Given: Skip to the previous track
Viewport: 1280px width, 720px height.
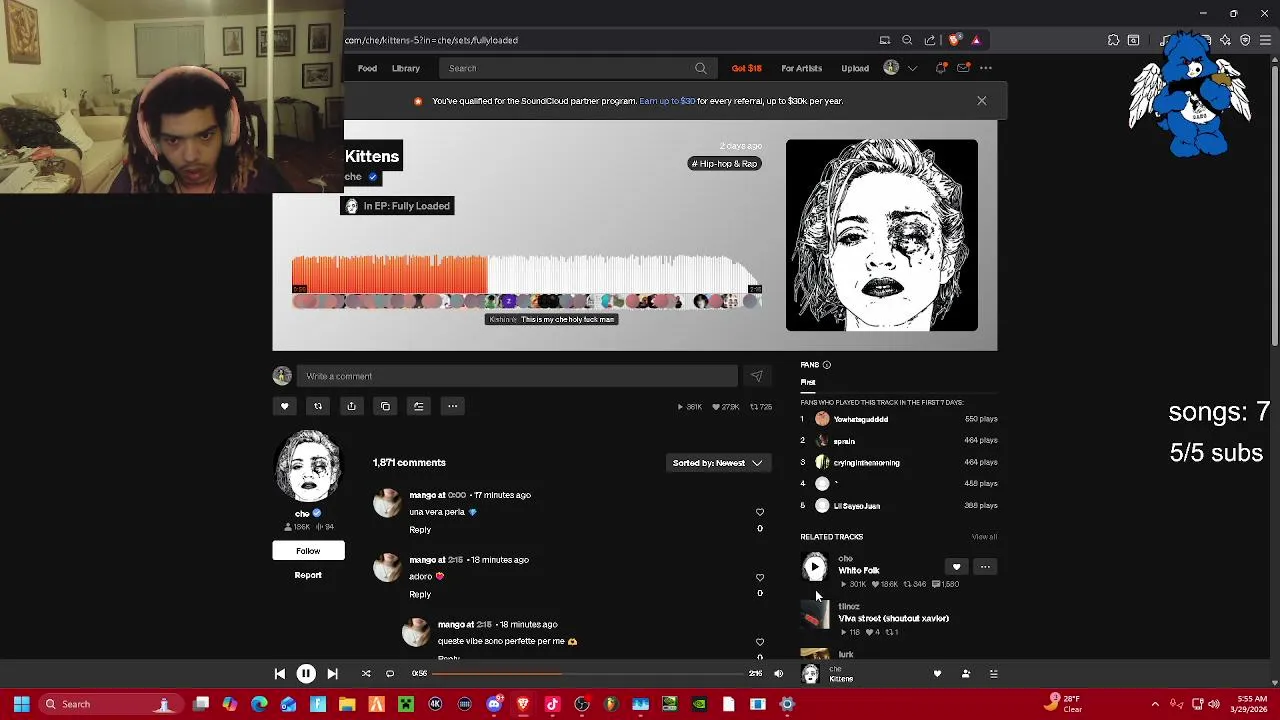Looking at the screenshot, I should pyautogui.click(x=280, y=674).
